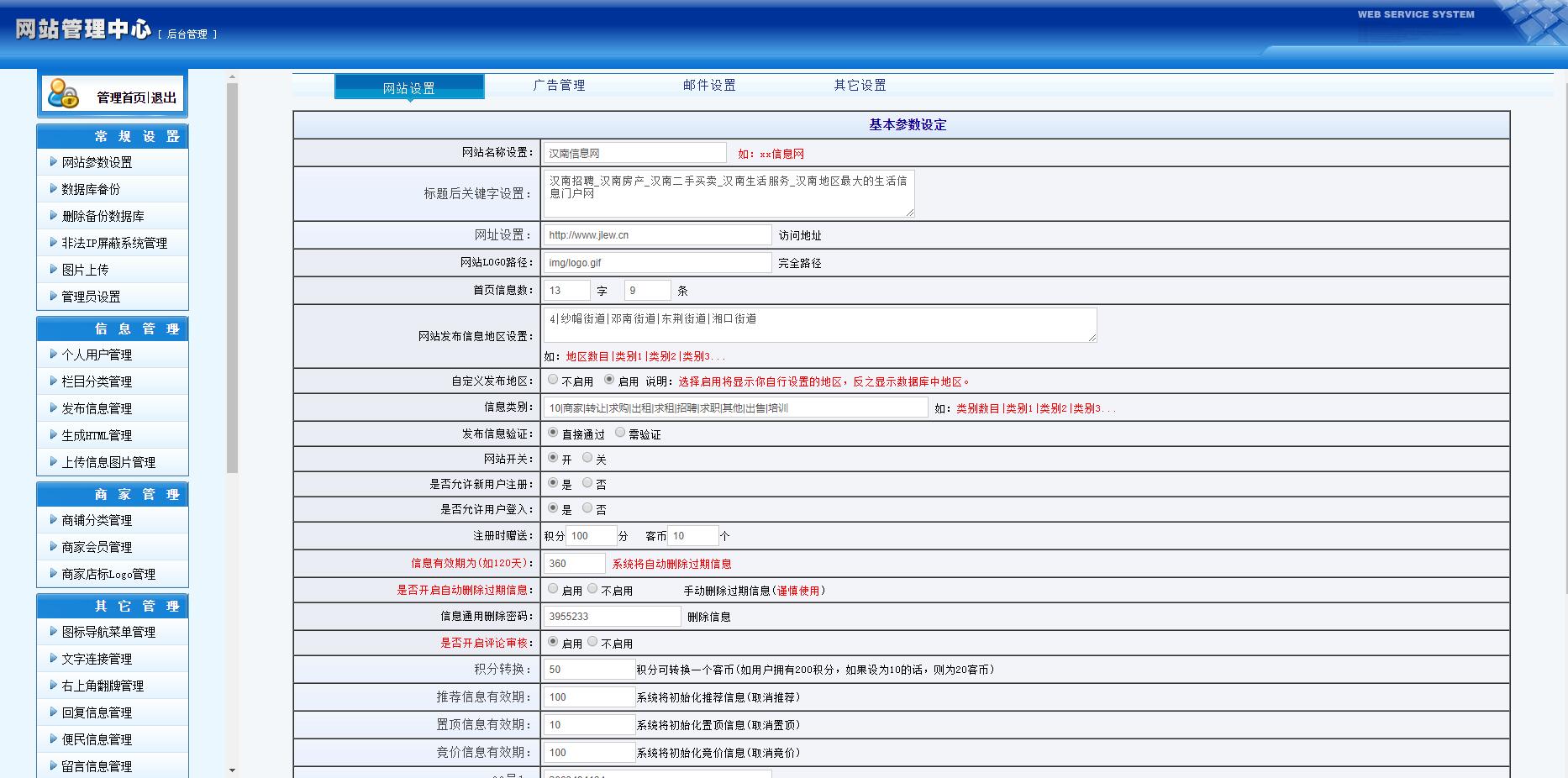Image resolution: width=1568 pixels, height=778 pixels.
Task: Collapse the 其它管理 section header
Action: (x=113, y=606)
